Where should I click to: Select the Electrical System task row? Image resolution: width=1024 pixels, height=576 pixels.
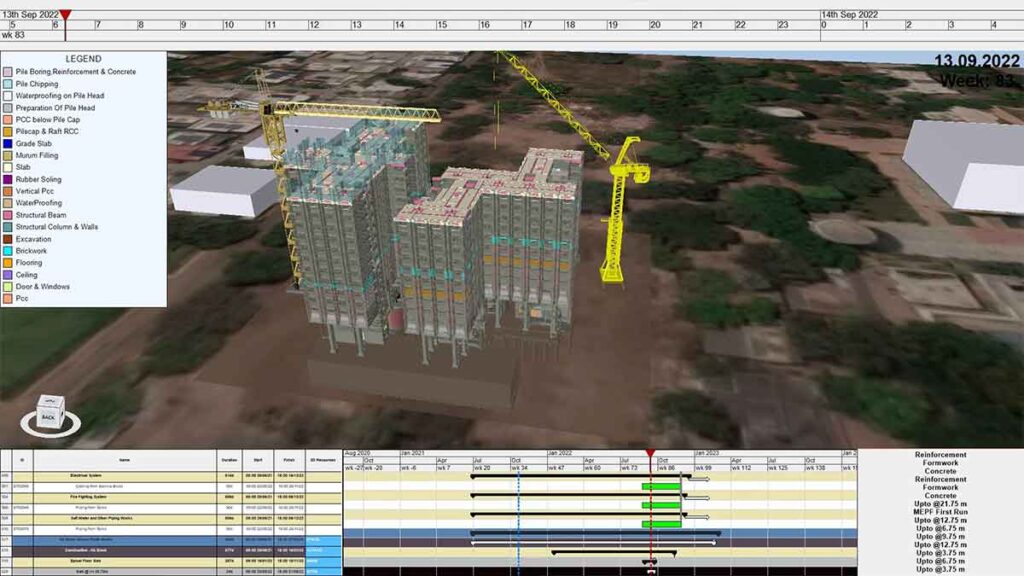[170, 476]
